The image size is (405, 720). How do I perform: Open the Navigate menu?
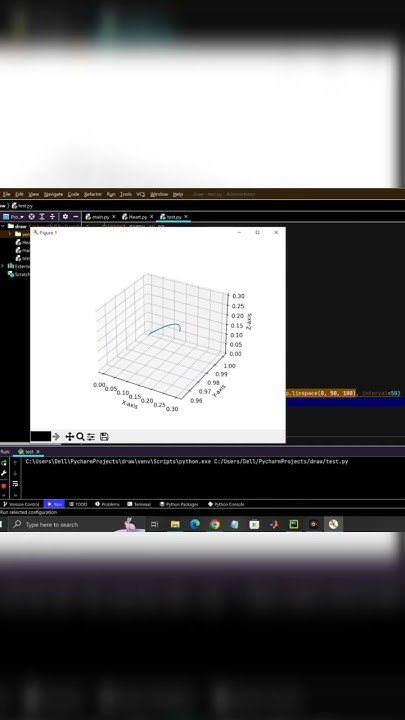click(x=53, y=194)
